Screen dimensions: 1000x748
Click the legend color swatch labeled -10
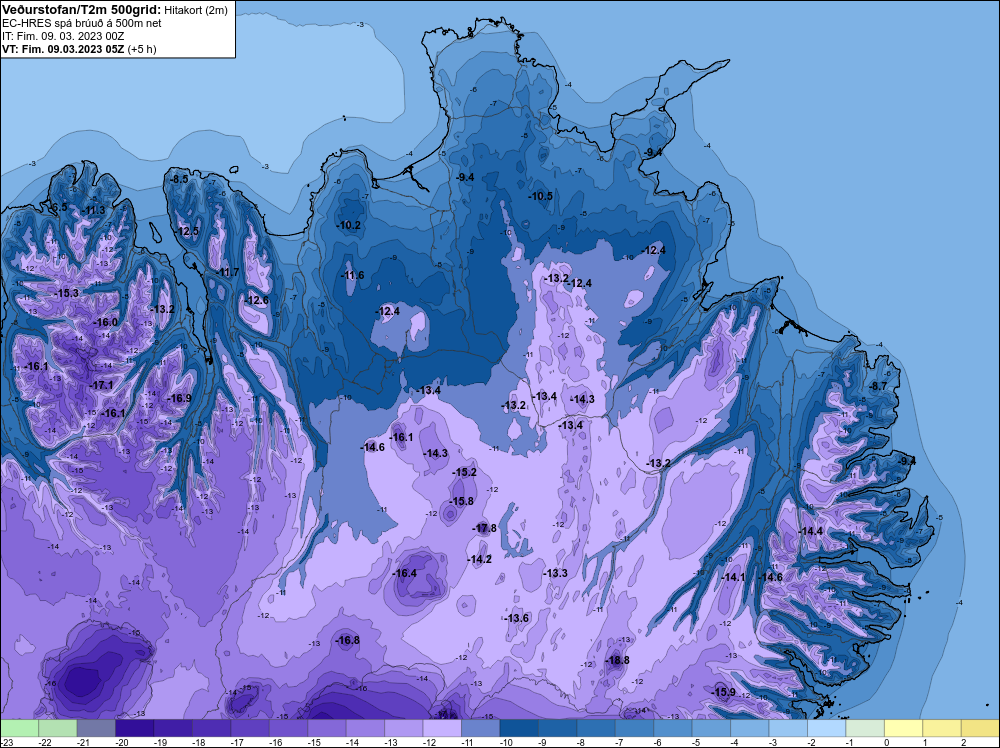tap(518, 728)
